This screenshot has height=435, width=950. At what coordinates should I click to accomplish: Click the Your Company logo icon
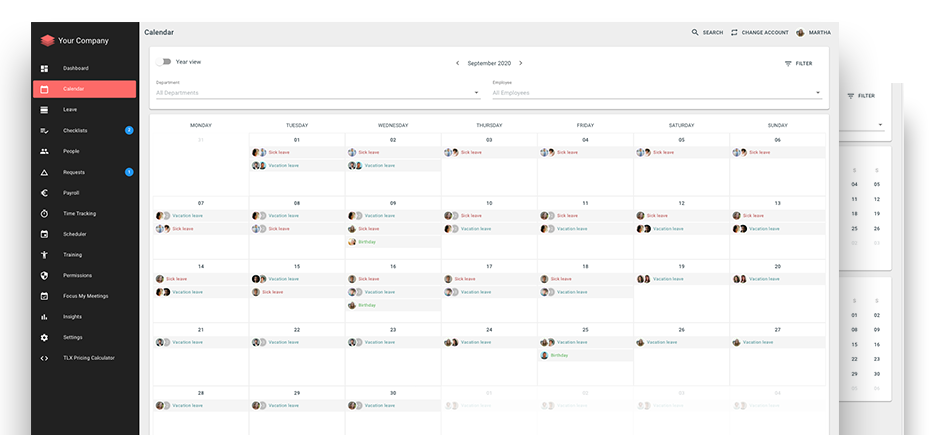[47, 41]
